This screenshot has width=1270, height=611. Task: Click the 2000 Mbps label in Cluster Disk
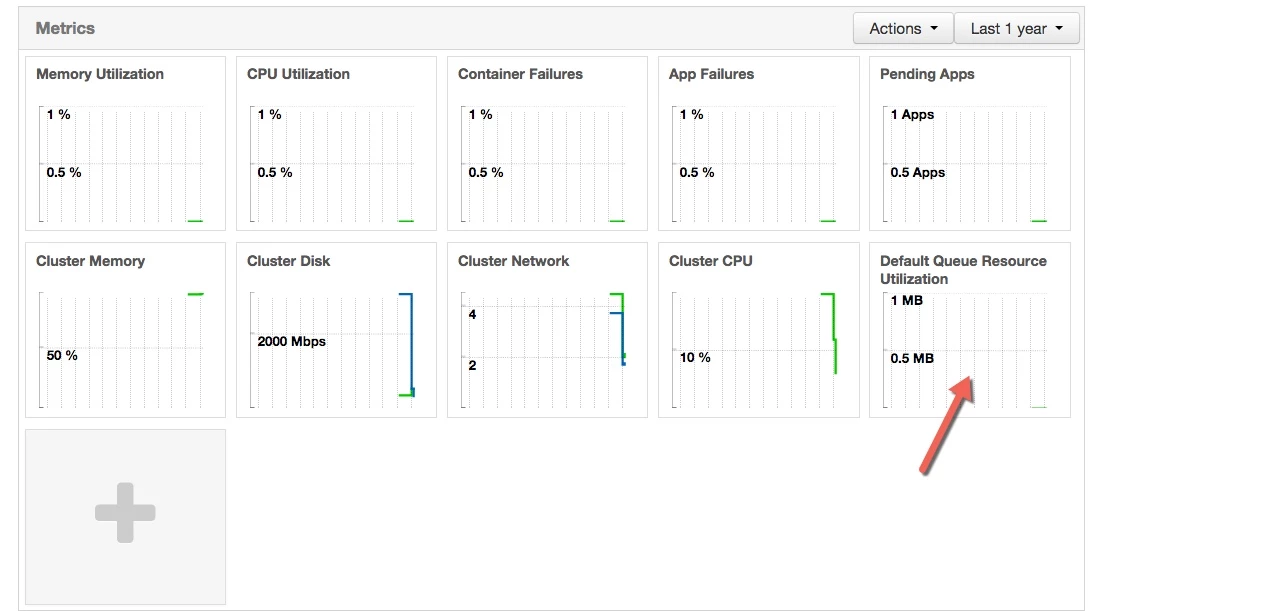(x=292, y=341)
